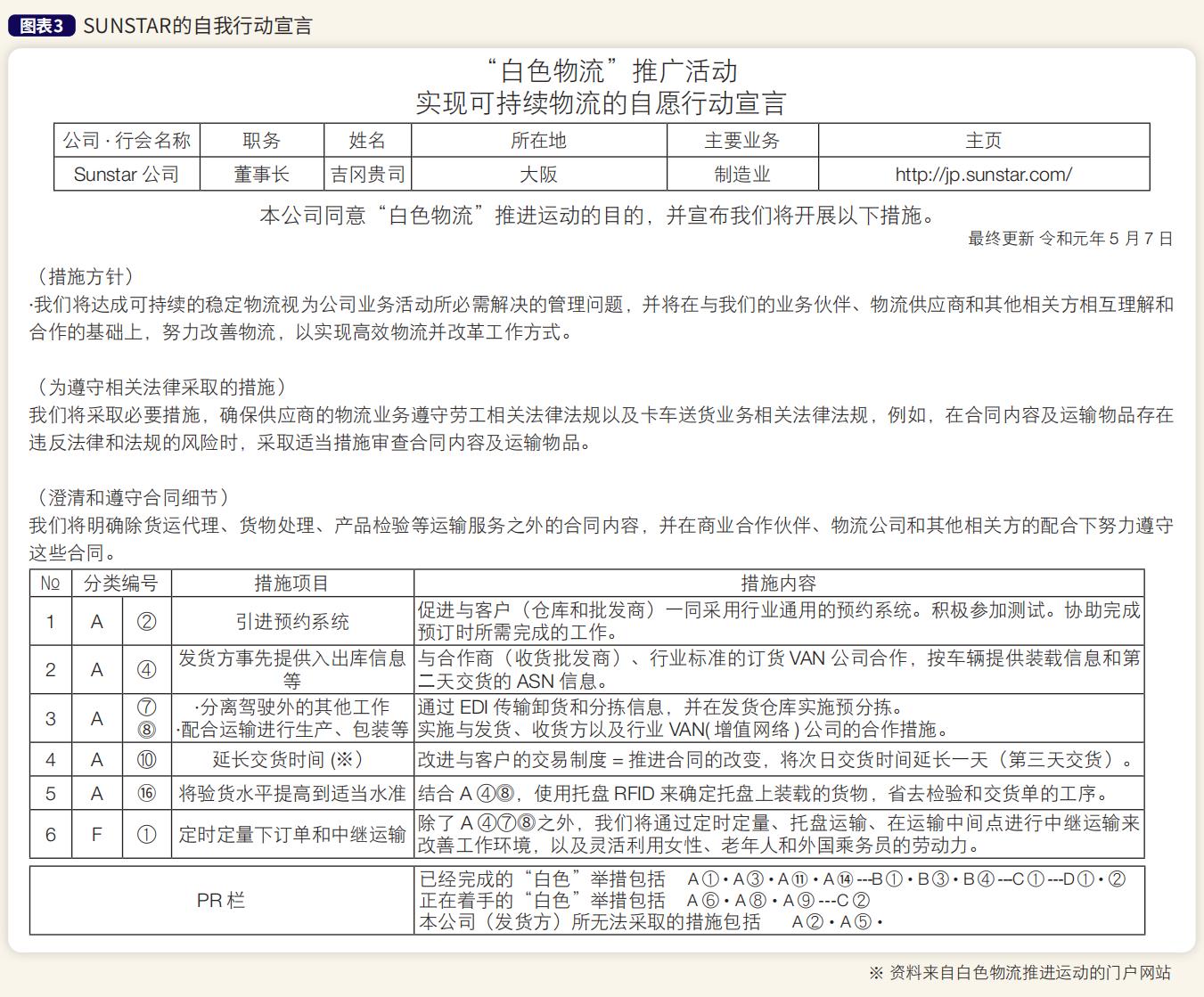
Task: Select the title text "白色物流"推广活动
Action: pyautogui.click(x=613, y=71)
